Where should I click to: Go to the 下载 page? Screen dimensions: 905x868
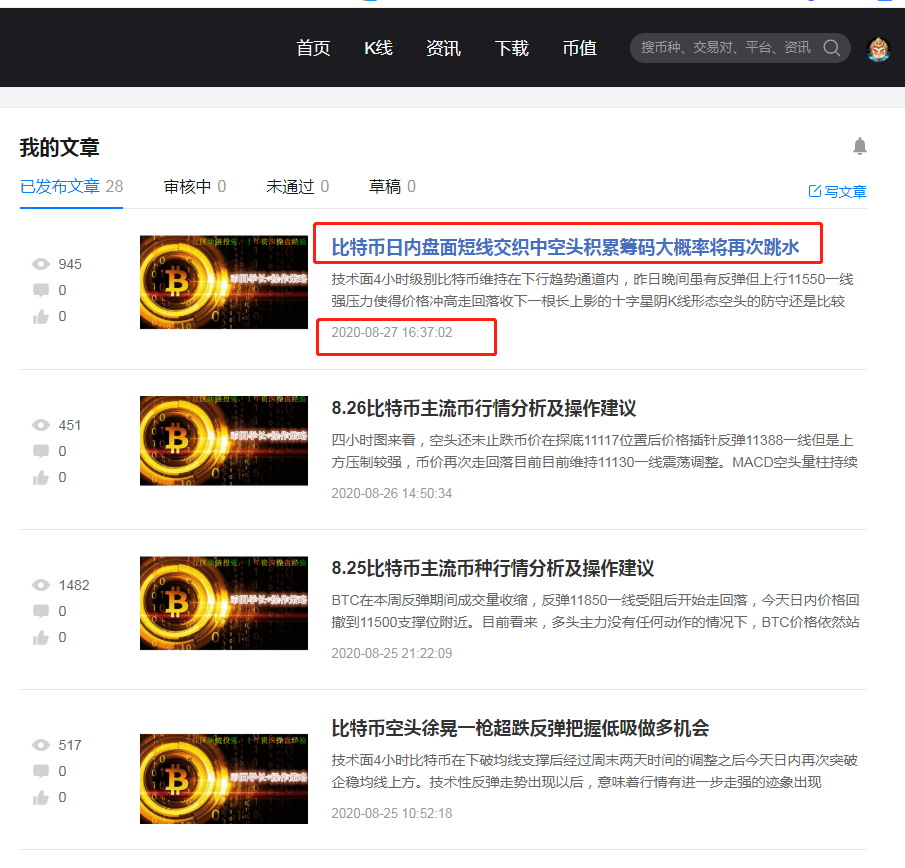tap(512, 47)
